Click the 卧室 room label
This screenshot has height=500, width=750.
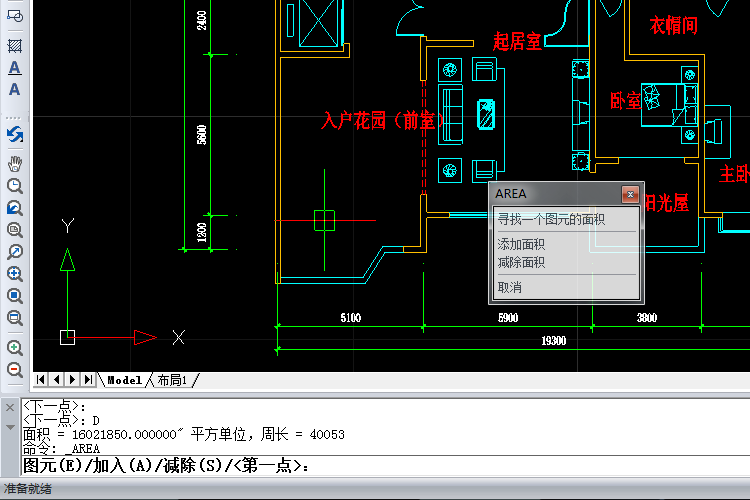click(625, 101)
